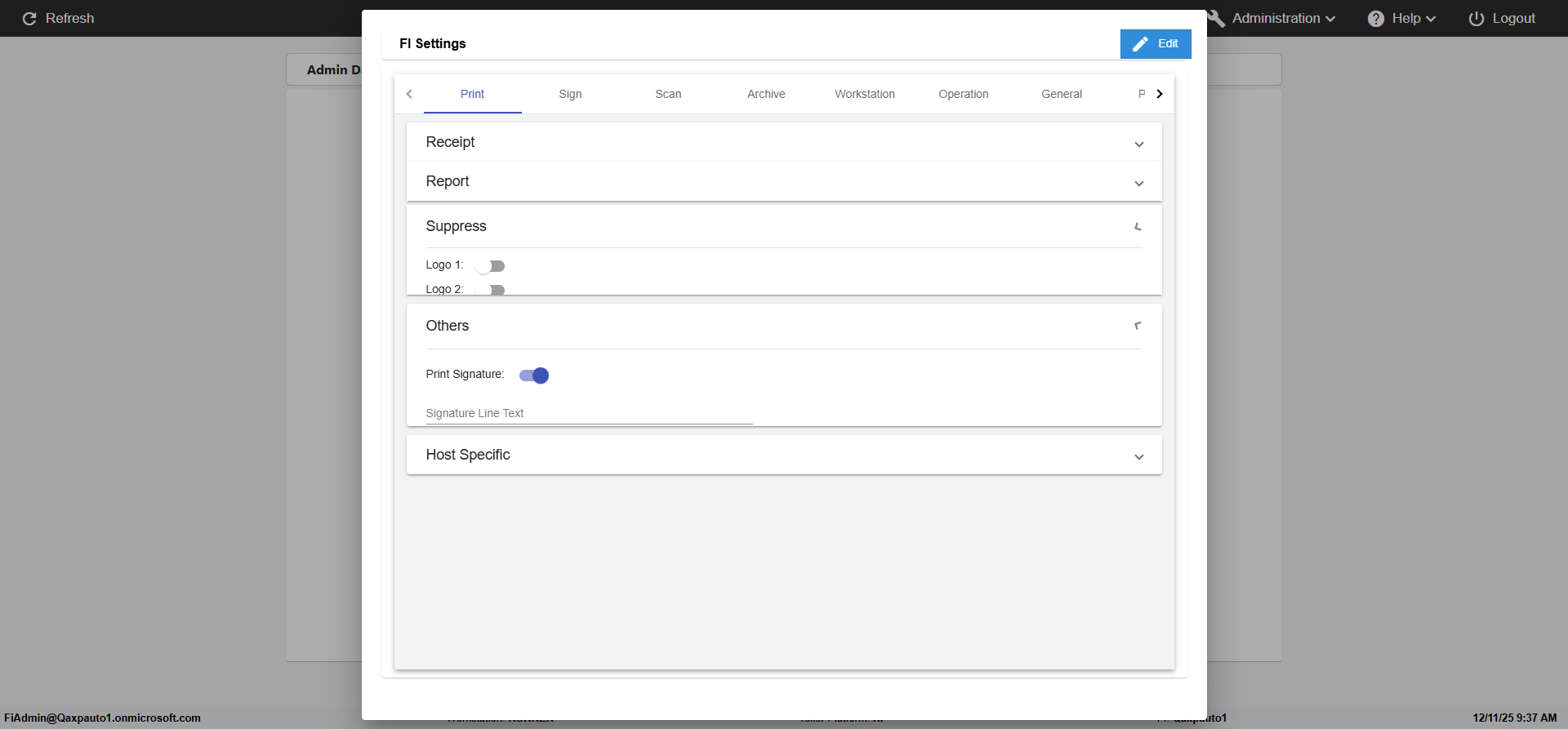Switch to the Sign tab
This screenshot has height=729, width=1568.
pyautogui.click(x=570, y=94)
